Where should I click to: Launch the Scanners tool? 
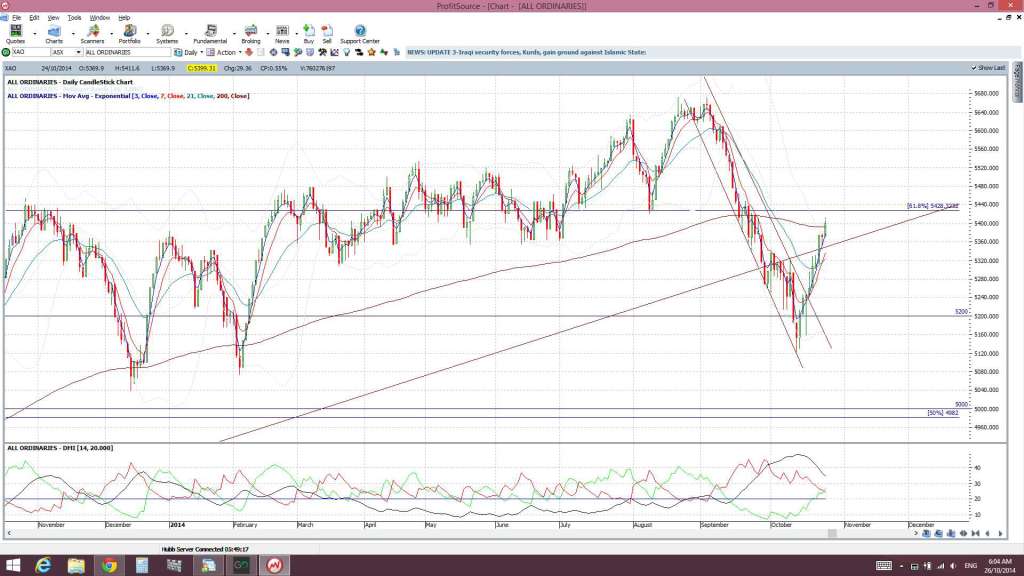92,34
